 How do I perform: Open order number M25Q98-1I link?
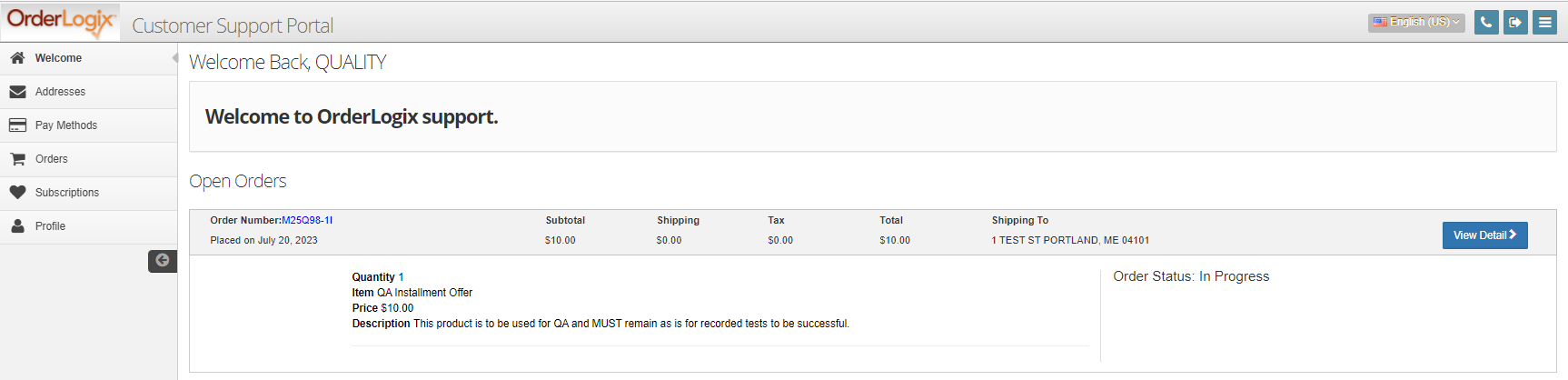click(307, 220)
